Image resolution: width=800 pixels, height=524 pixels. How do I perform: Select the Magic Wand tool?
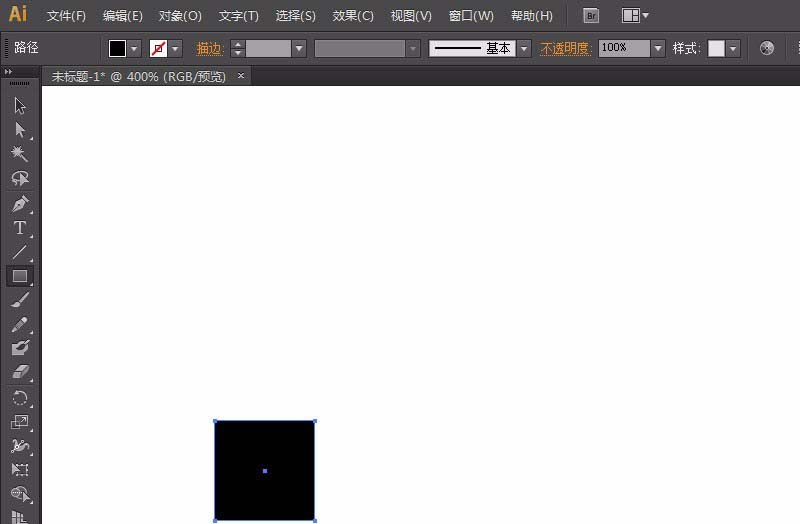pyautogui.click(x=20, y=154)
